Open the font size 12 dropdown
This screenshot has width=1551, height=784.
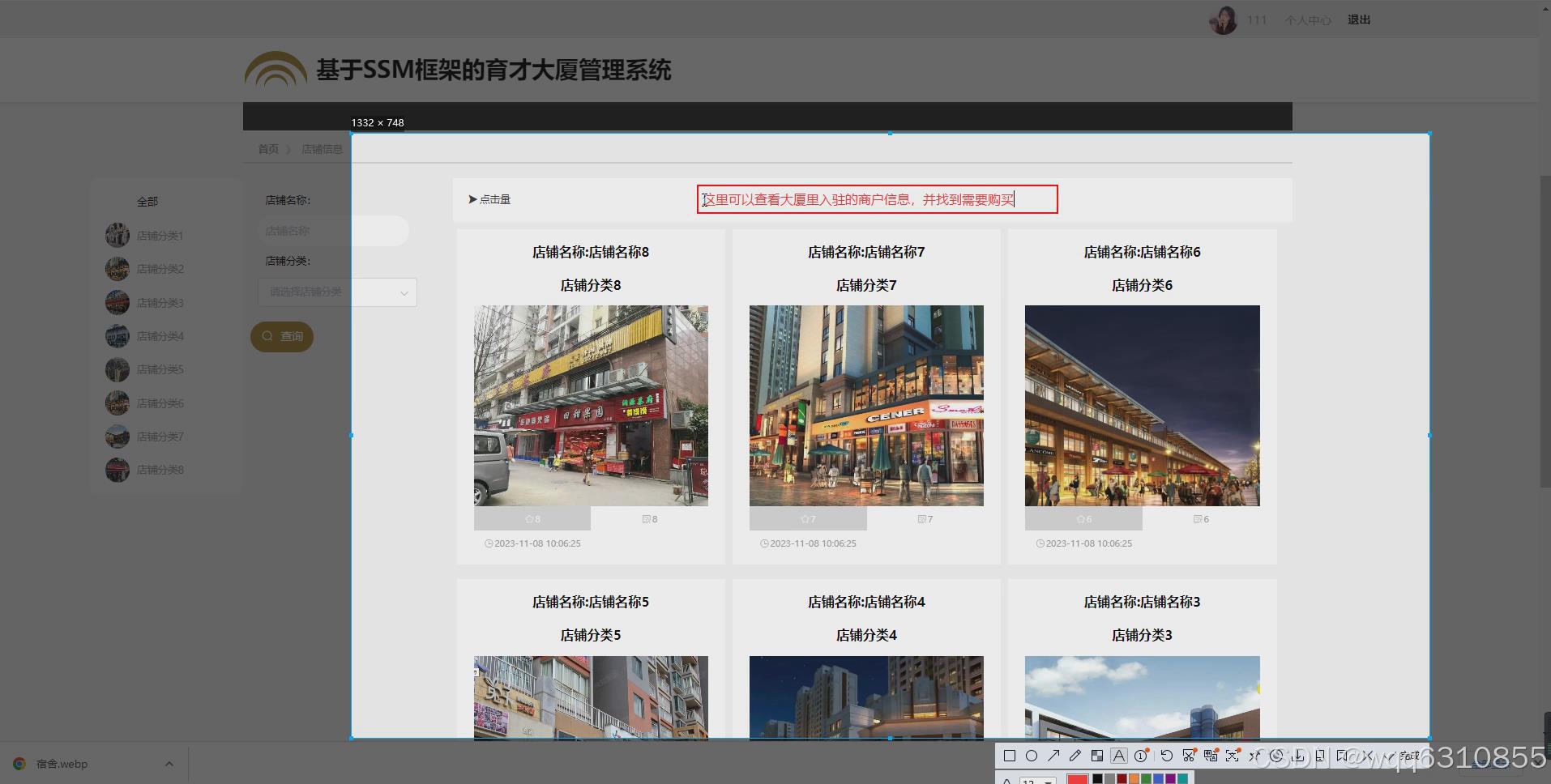point(1037,781)
